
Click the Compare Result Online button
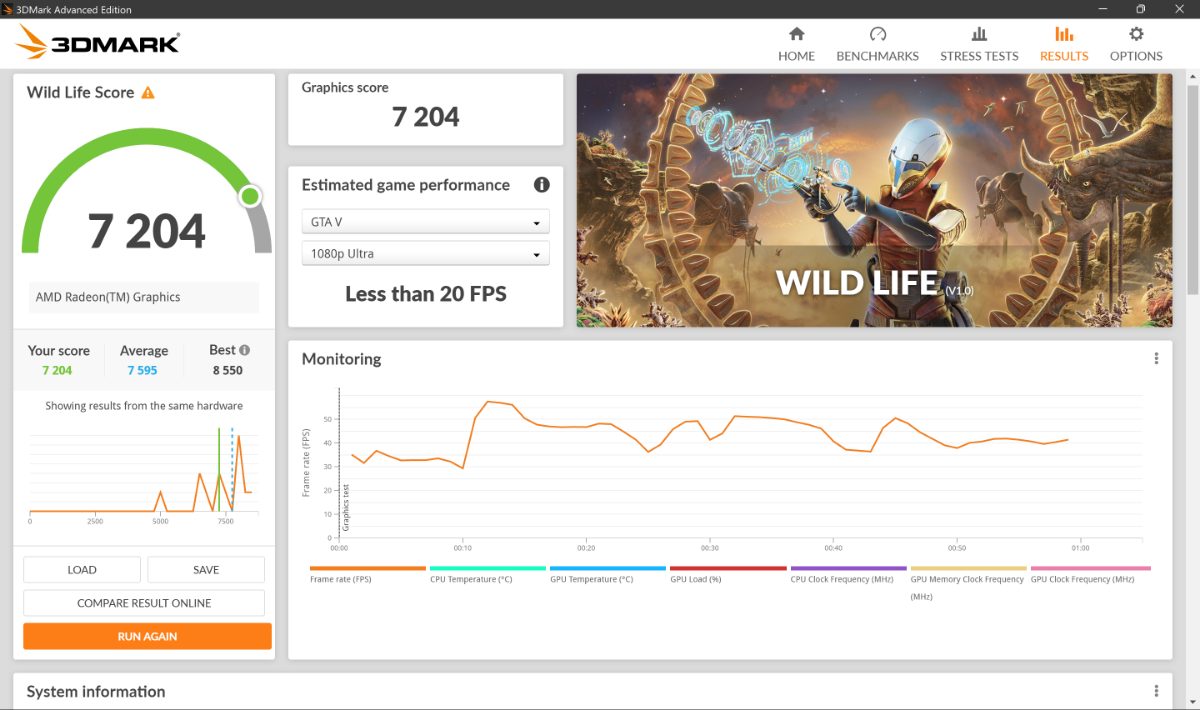(x=144, y=603)
